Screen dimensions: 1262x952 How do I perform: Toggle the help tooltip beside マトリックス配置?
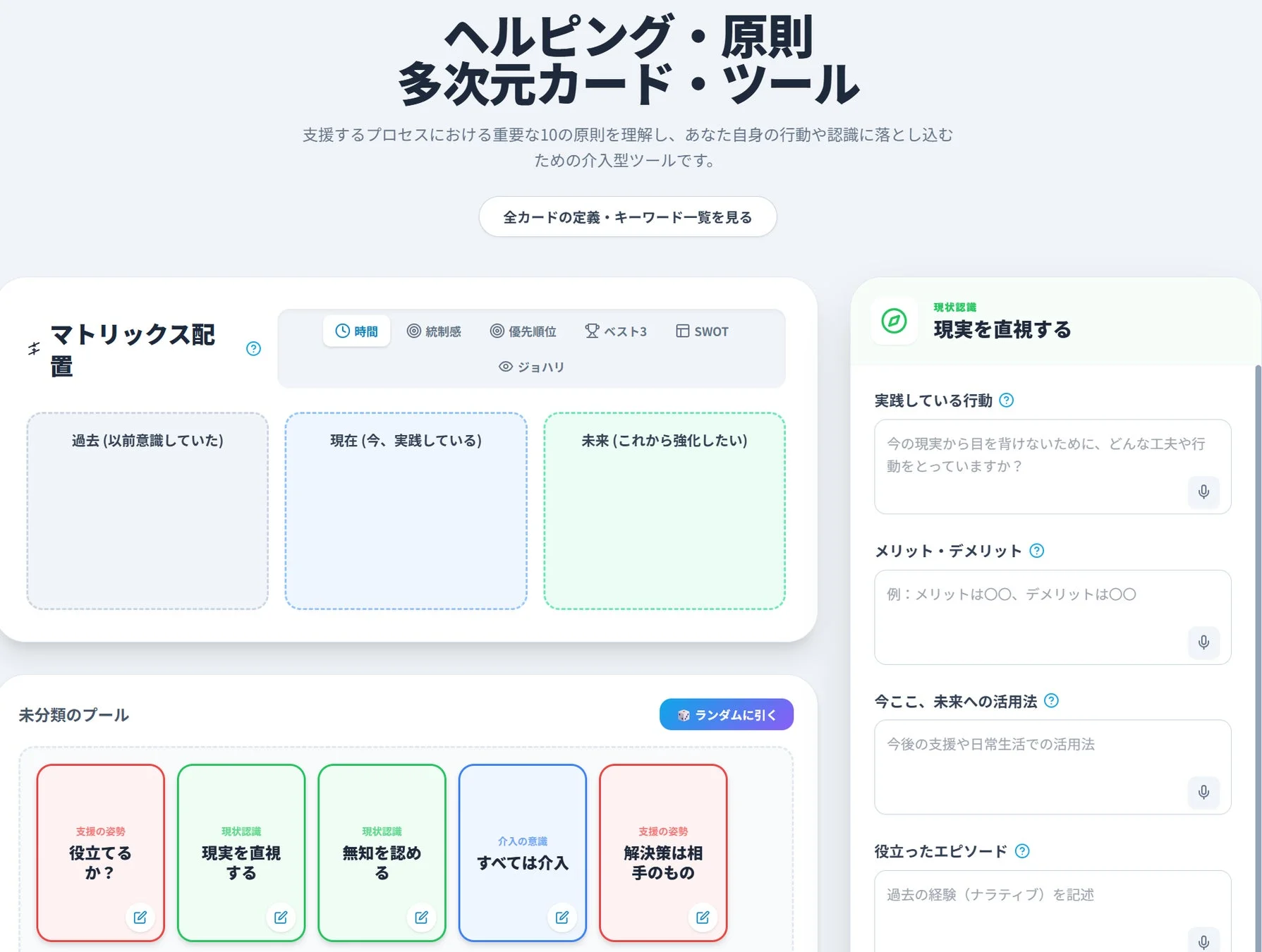coord(253,348)
